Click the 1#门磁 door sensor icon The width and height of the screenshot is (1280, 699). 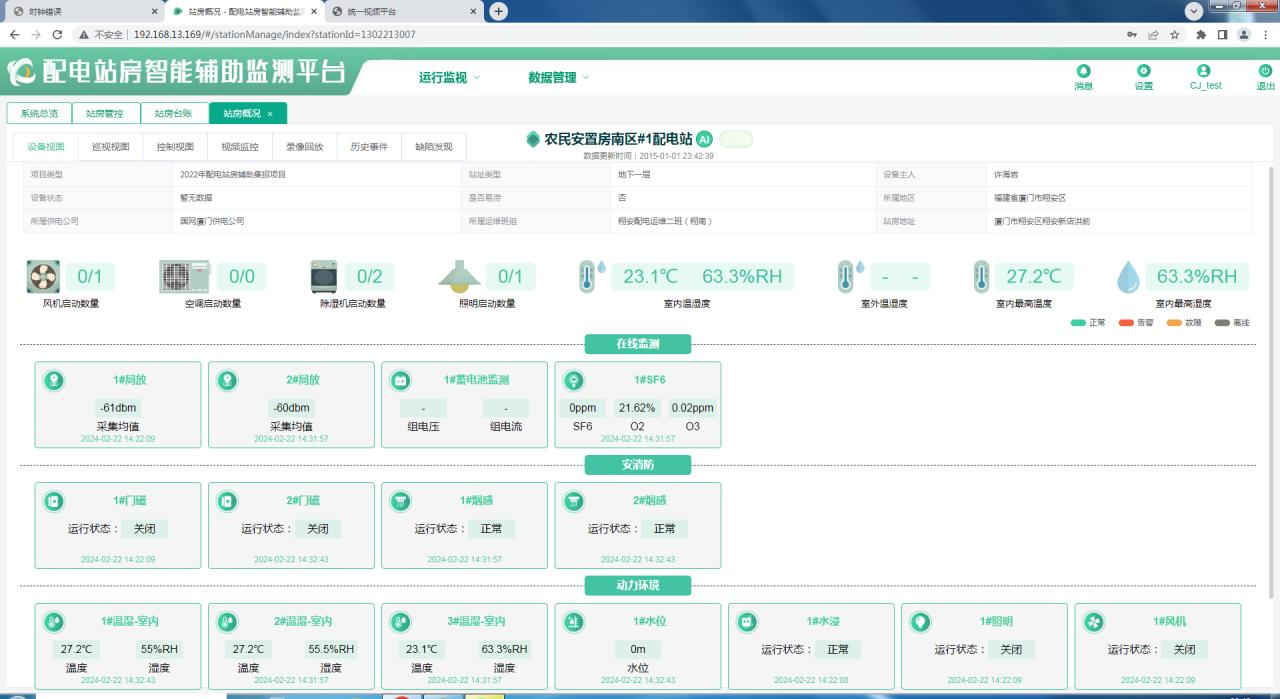pyautogui.click(x=54, y=500)
